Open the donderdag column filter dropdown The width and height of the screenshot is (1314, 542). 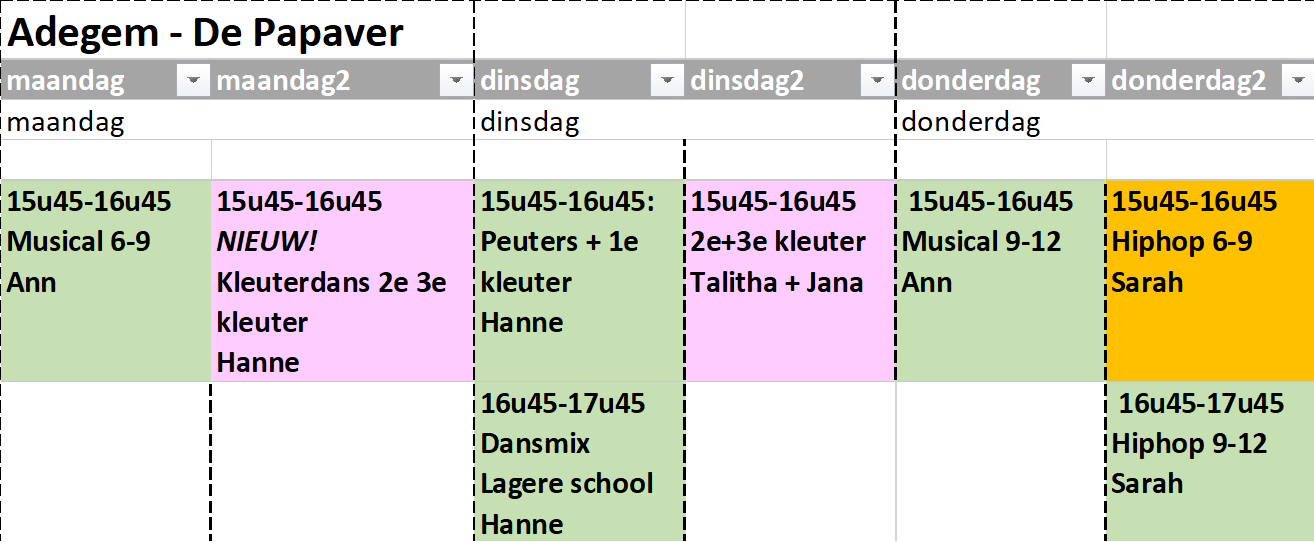[1088, 81]
